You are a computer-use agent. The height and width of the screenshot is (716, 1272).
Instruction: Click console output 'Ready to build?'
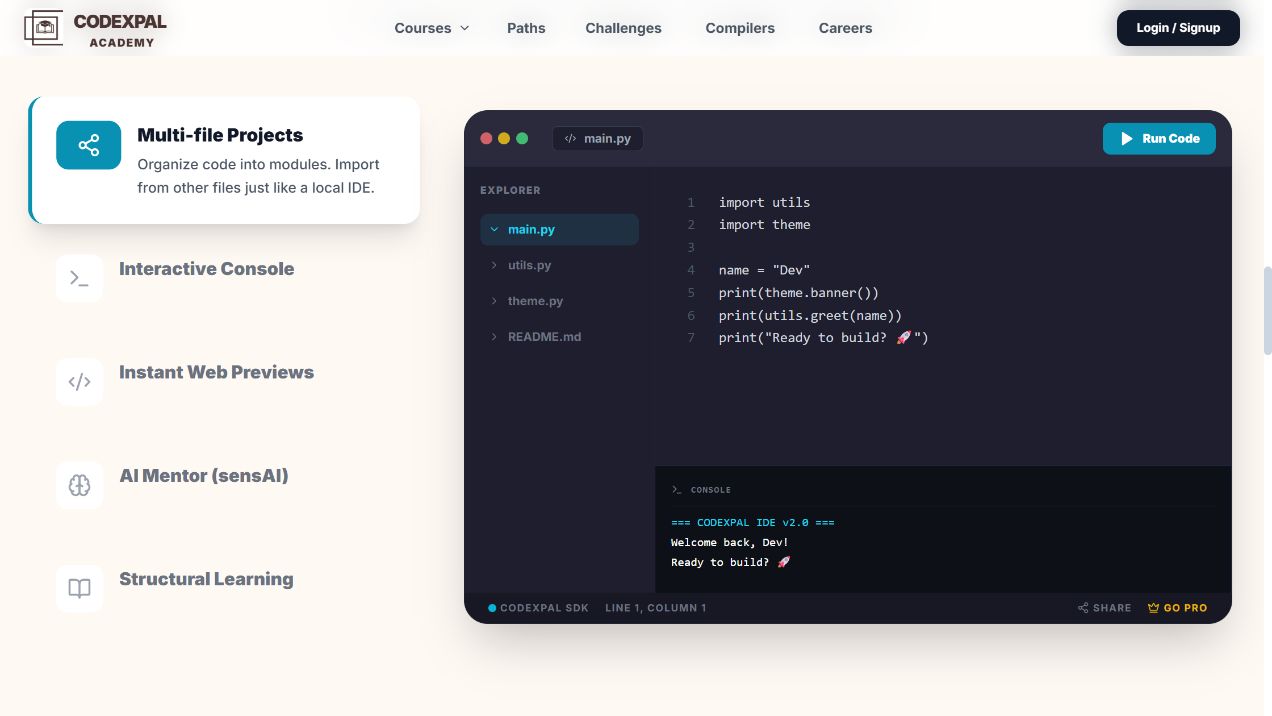pos(730,562)
